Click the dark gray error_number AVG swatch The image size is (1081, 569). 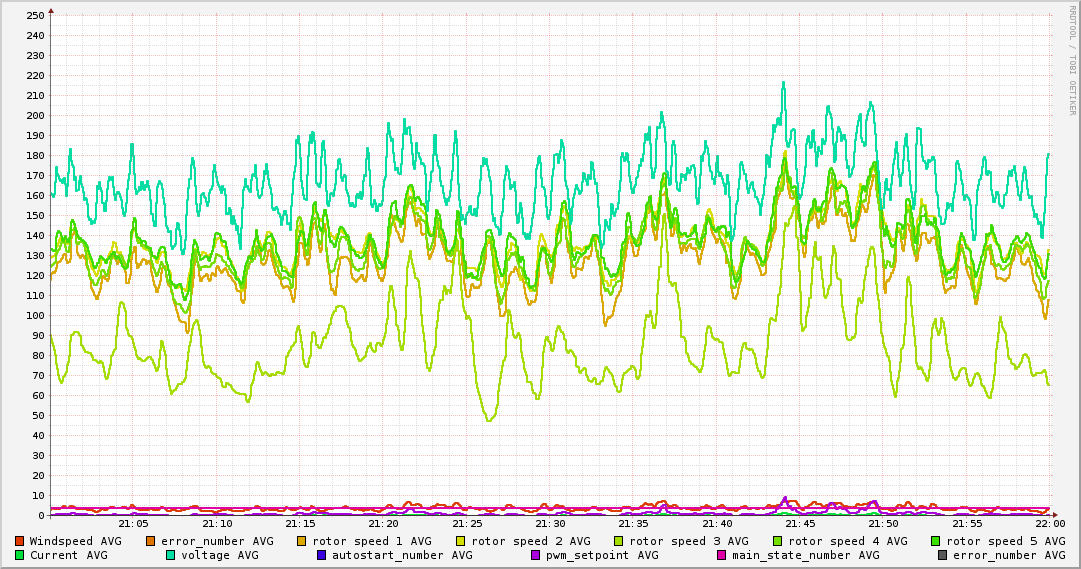pos(942,555)
